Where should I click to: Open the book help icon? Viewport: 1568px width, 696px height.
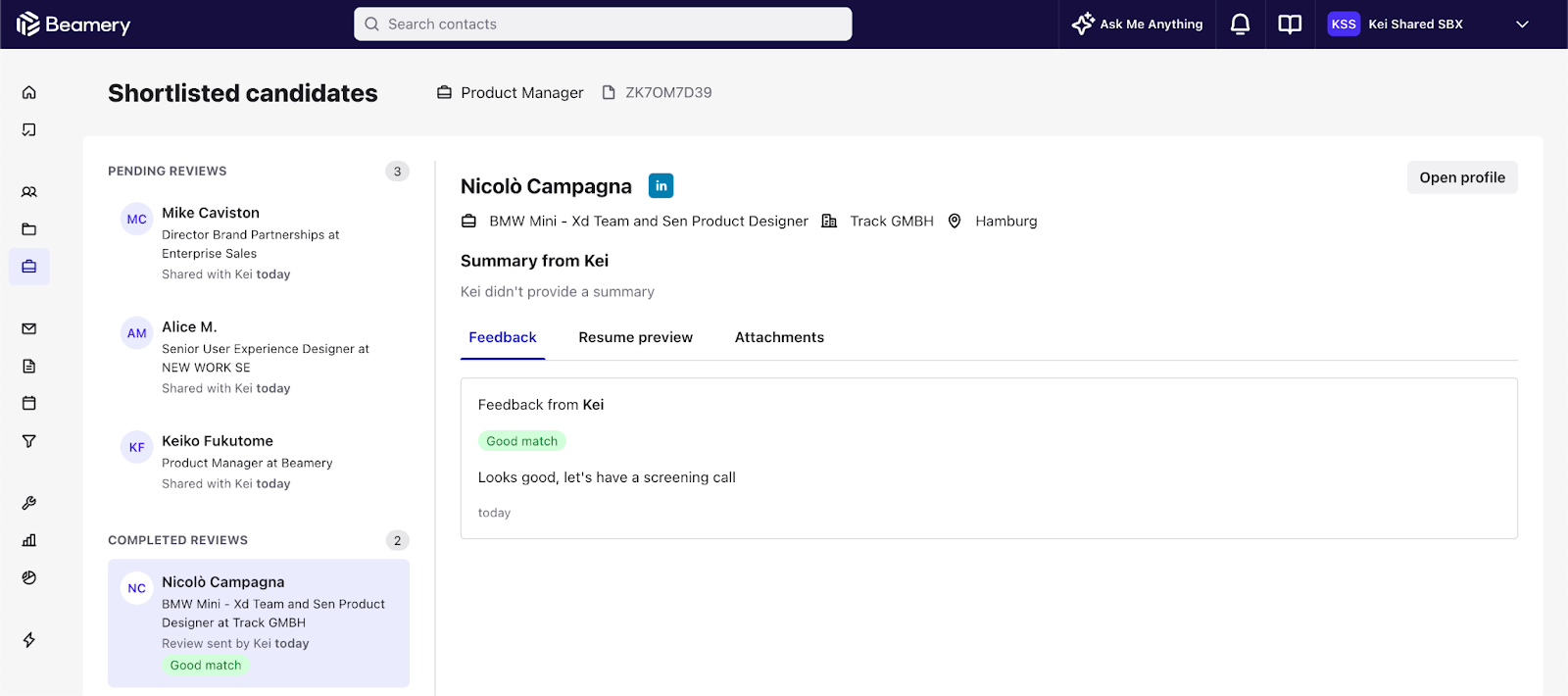1290,25
